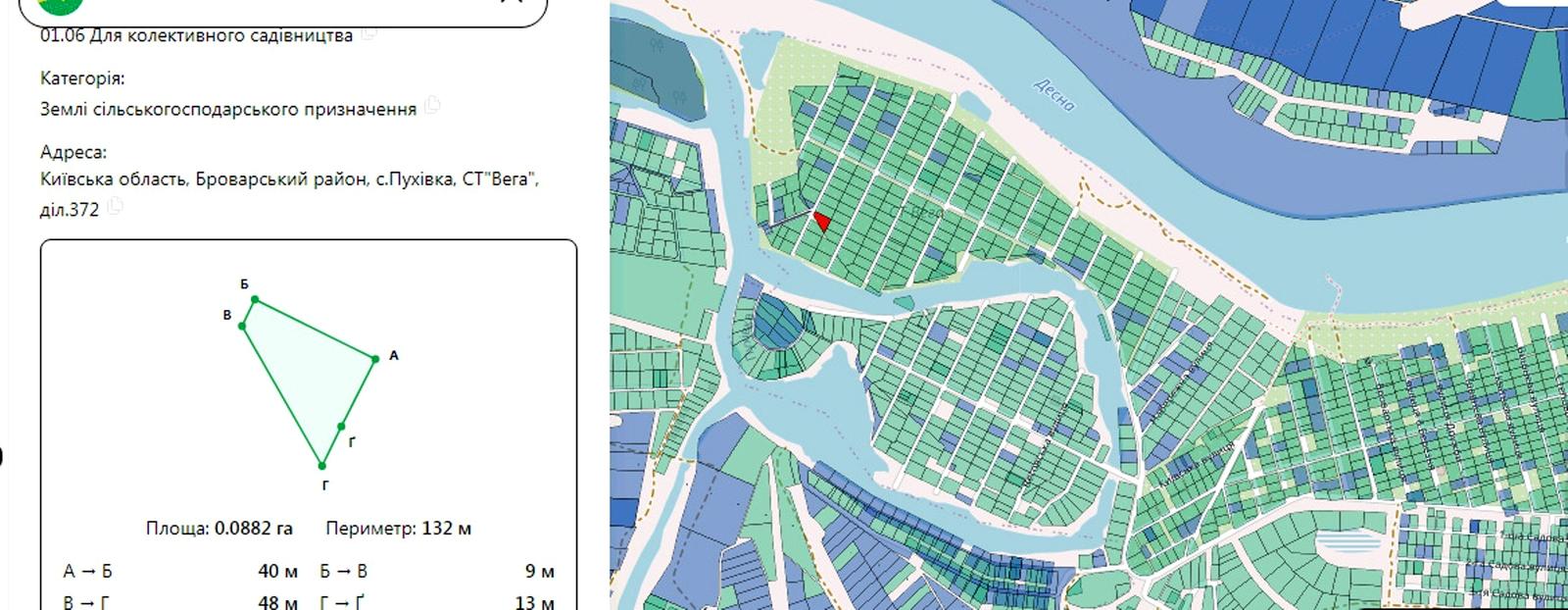The image size is (1568, 610).
Task: Select the 'Б → В' 9 м side row
Action: pyautogui.click(x=436, y=571)
